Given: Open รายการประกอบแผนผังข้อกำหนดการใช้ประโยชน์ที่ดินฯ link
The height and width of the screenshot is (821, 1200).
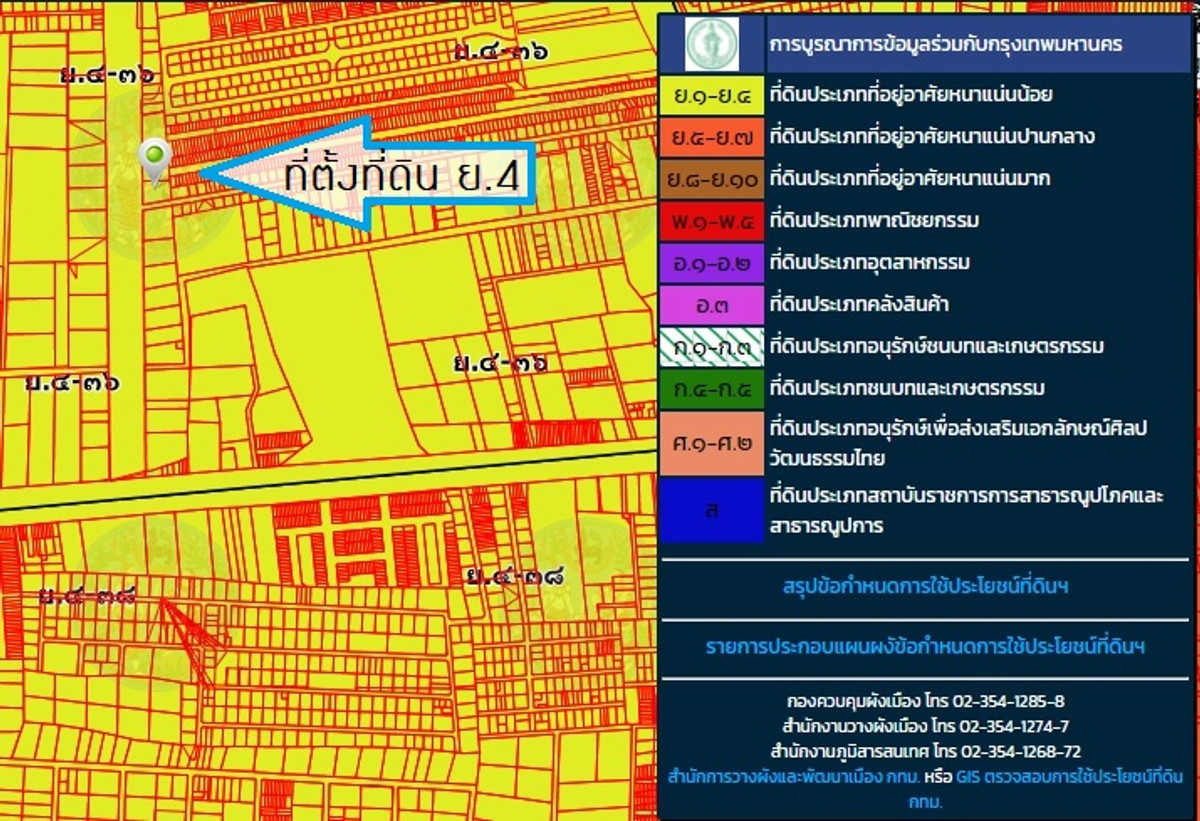Looking at the screenshot, I should (925, 647).
